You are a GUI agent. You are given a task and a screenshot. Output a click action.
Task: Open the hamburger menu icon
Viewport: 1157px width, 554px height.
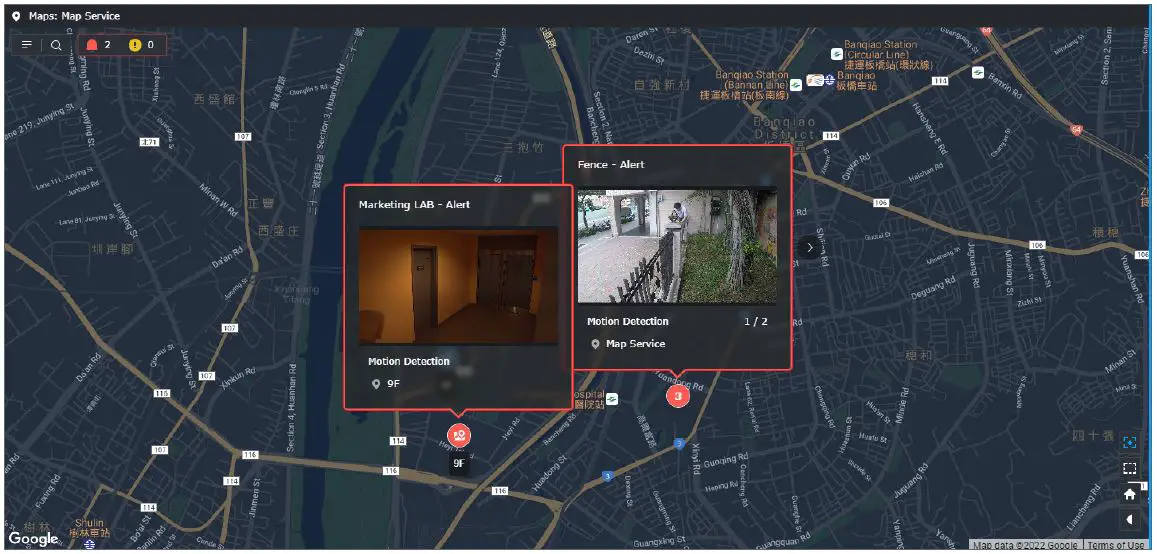(x=27, y=45)
